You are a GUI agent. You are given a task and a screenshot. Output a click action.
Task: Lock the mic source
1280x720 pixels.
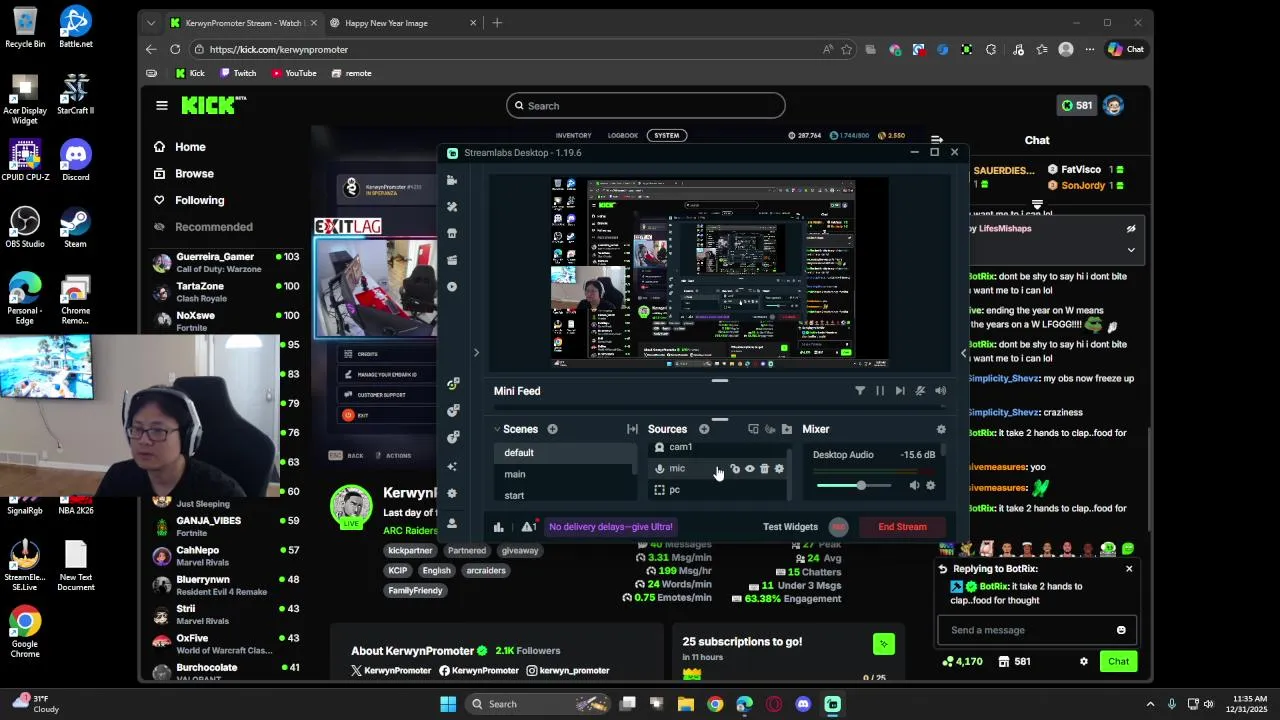click(x=735, y=469)
